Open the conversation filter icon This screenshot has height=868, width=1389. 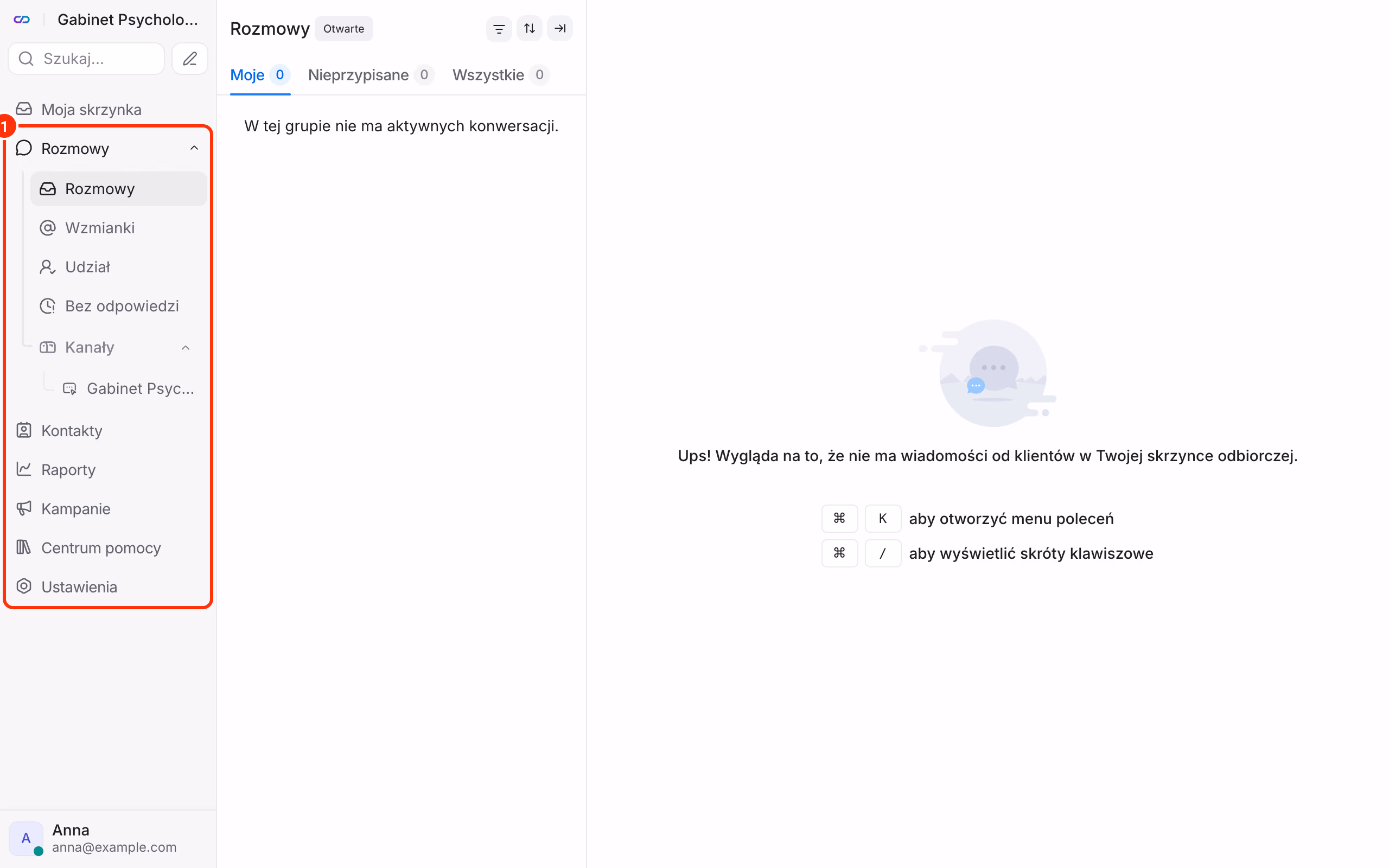coord(499,29)
